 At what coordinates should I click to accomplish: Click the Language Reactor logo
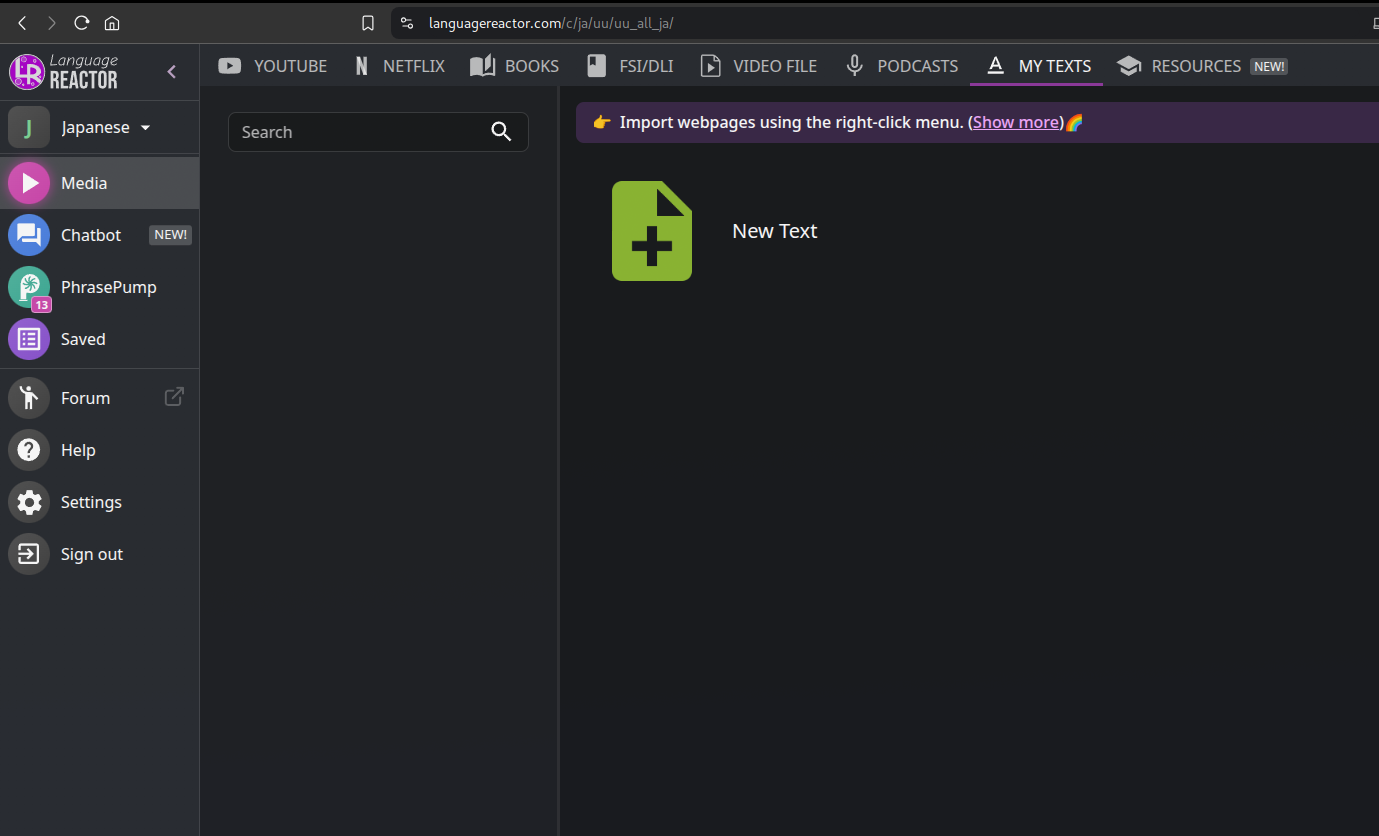pos(64,71)
